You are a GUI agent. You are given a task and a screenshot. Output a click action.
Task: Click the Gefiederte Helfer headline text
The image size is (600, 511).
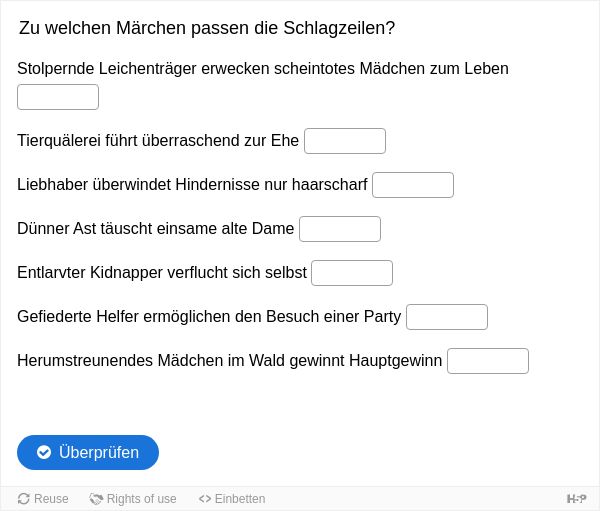click(209, 317)
